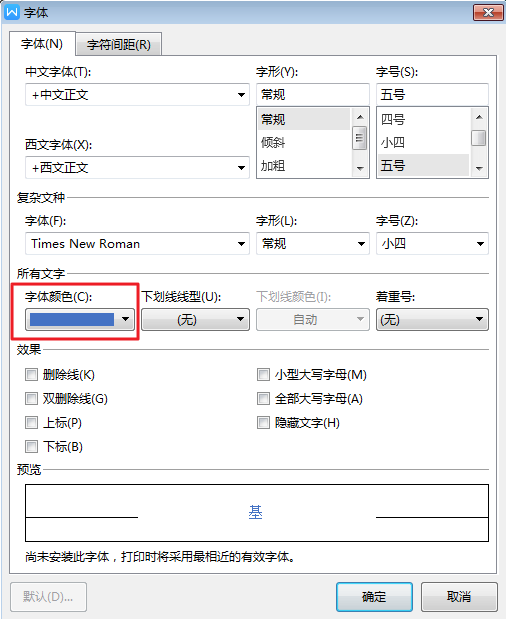This screenshot has width=506, height=619.
Task: Click the WPS icon in the title bar
Action: (x=12, y=12)
